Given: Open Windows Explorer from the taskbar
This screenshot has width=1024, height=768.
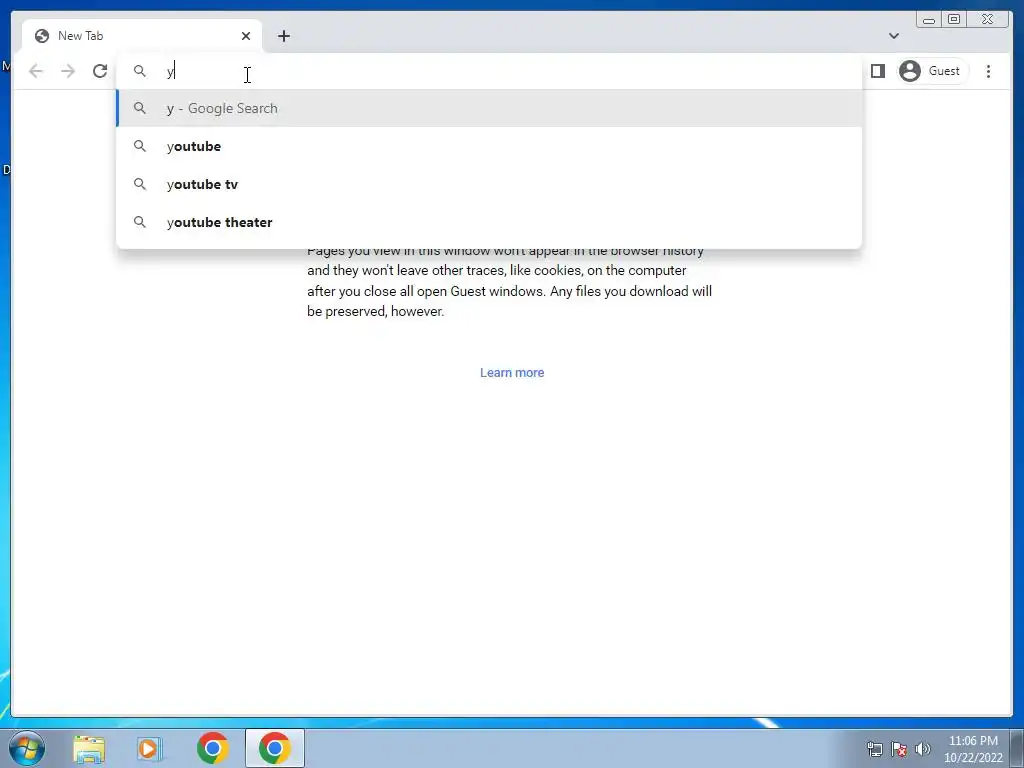Looking at the screenshot, I should (89, 748).
